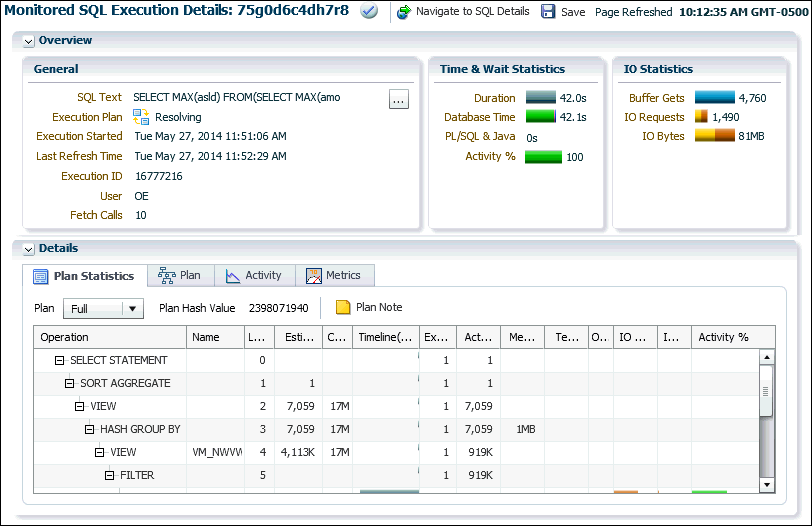The image size is (812, 526).
Task: Click the green Activity % bar
Action: tap(543, 157)
